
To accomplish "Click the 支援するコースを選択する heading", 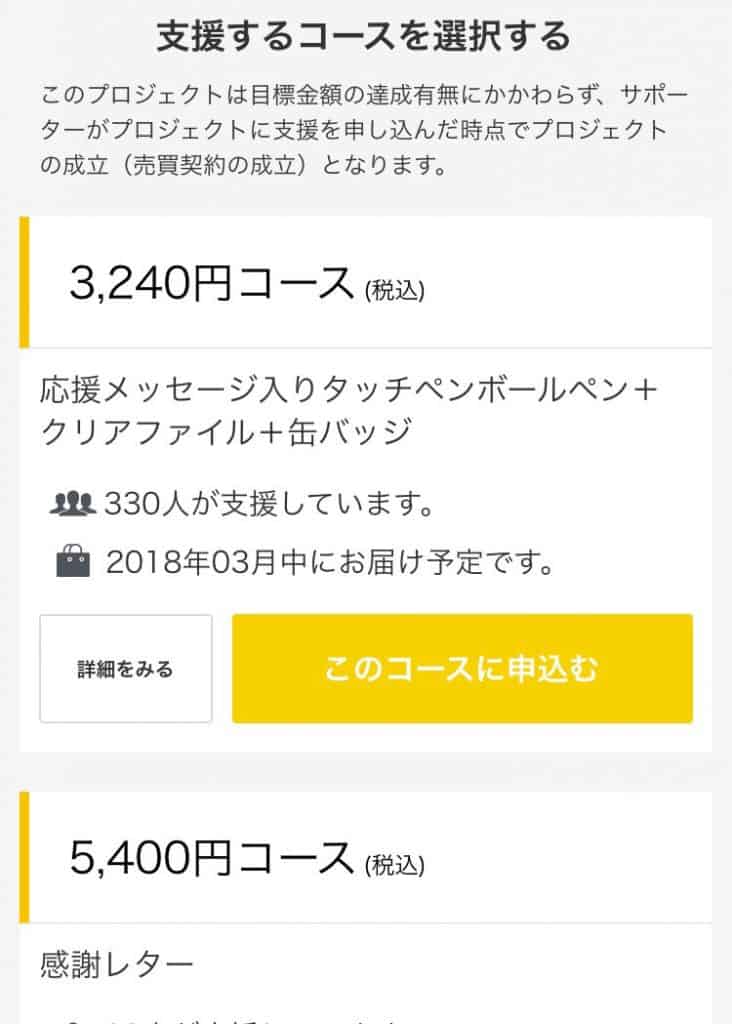I will pyautogui.click(x=364, y=36).
